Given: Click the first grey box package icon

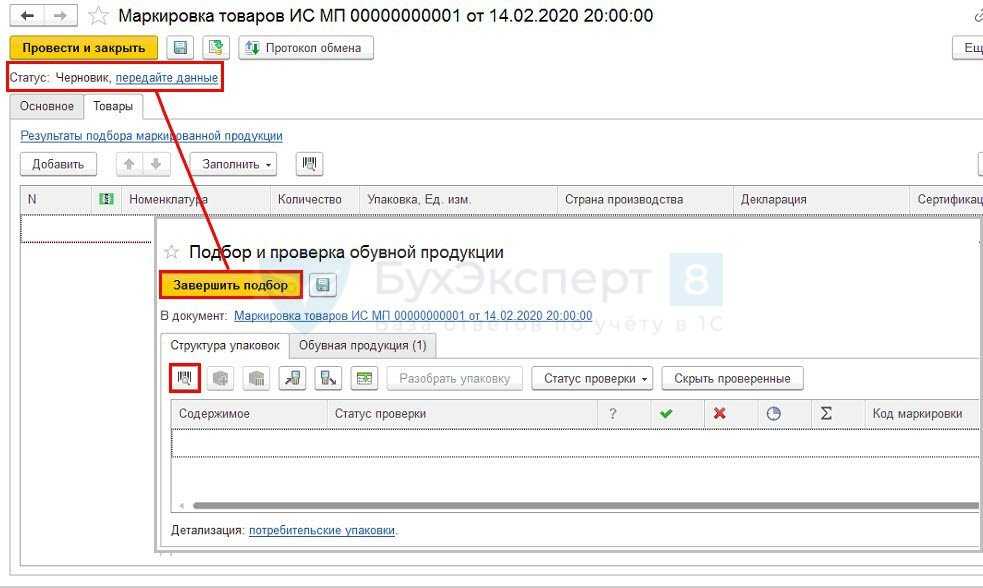Looking at the screenshot, I should (221, 378).
